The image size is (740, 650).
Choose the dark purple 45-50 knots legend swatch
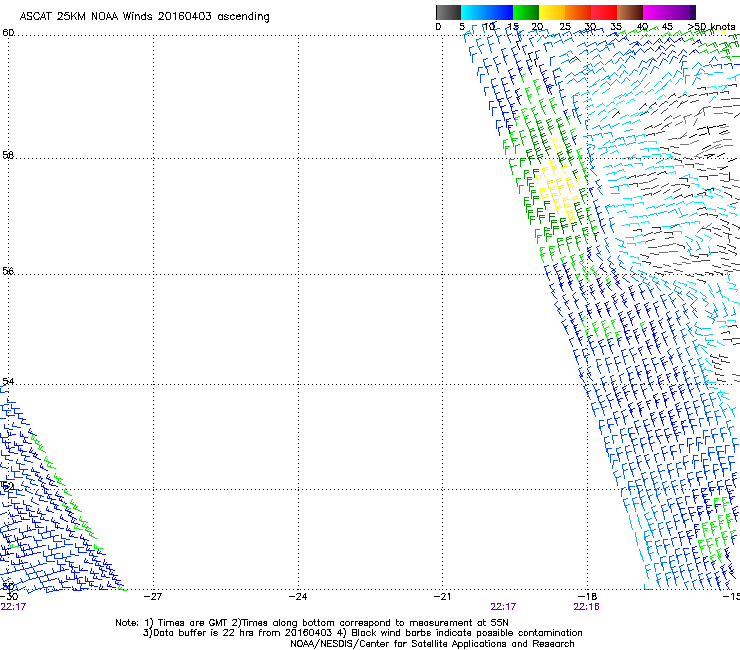coord(682,12)
